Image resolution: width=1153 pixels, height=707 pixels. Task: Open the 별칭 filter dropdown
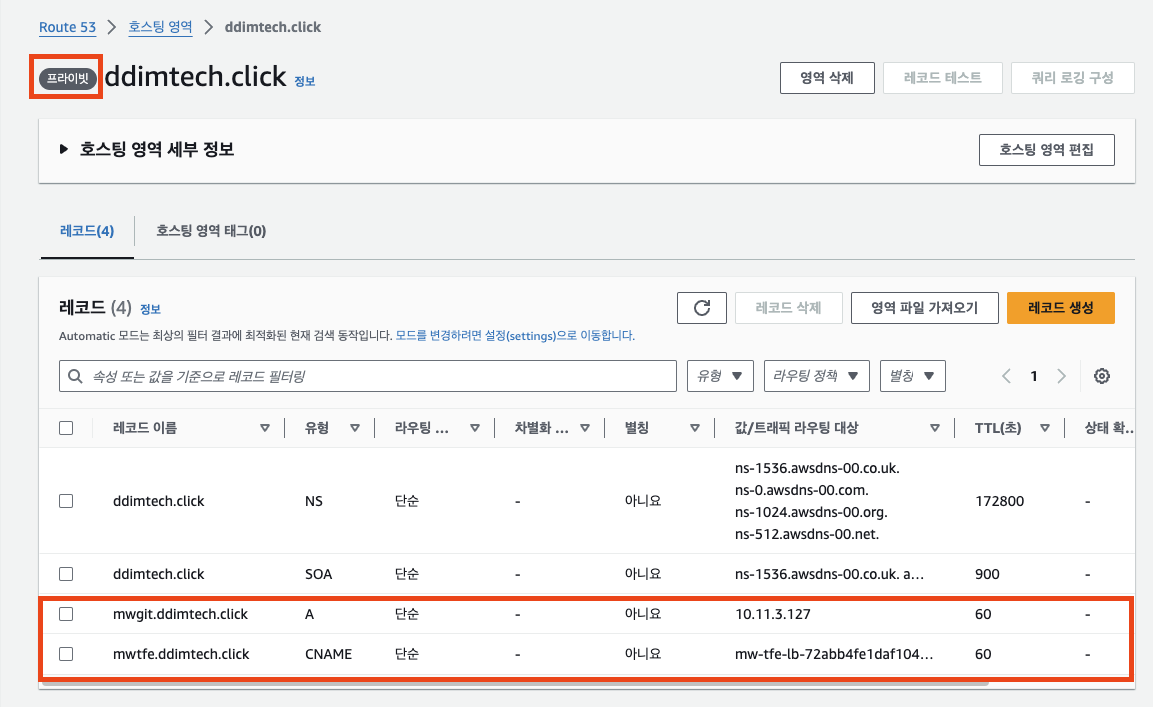[913, 376]
